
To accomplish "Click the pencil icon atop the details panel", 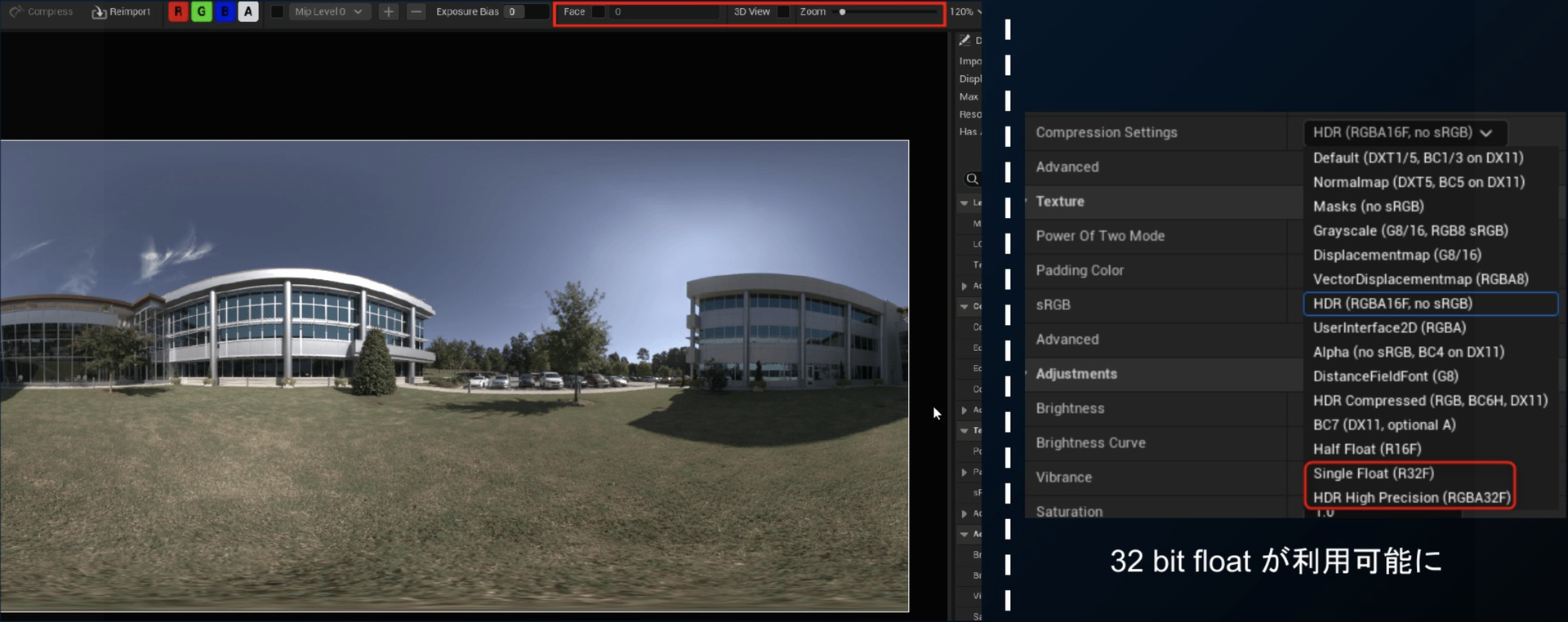I will pos(964,40).
